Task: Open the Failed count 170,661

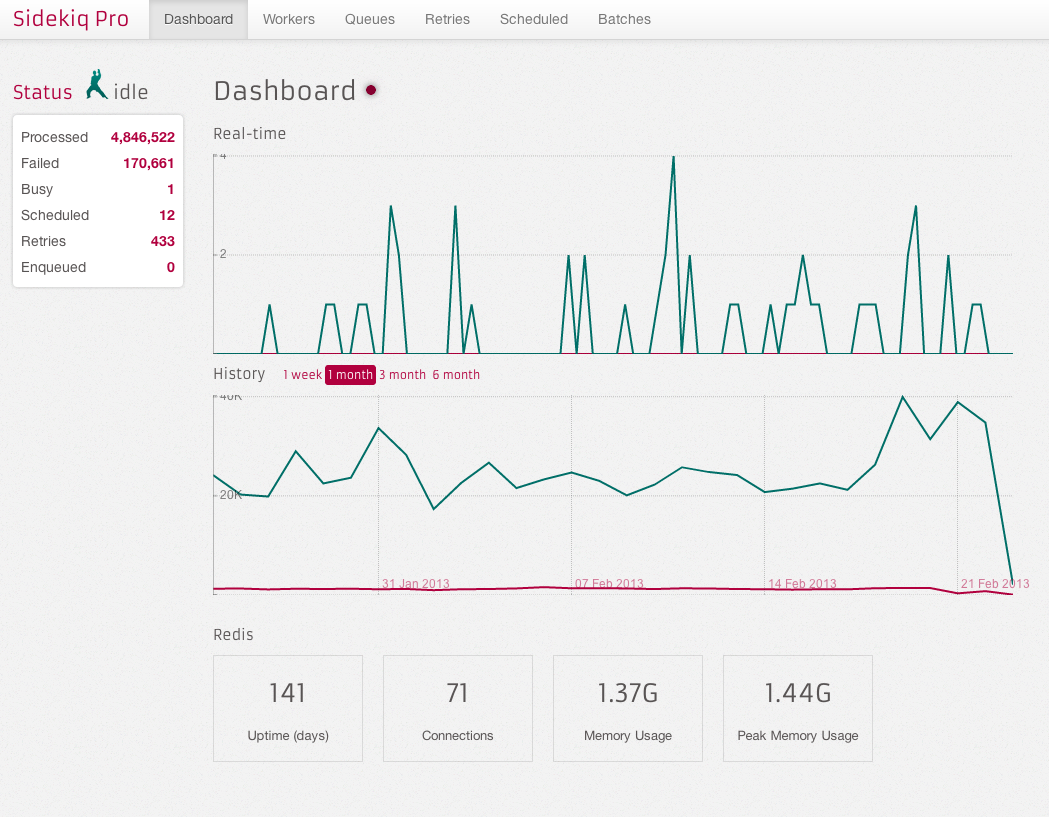Action: (x=148, y=163)
